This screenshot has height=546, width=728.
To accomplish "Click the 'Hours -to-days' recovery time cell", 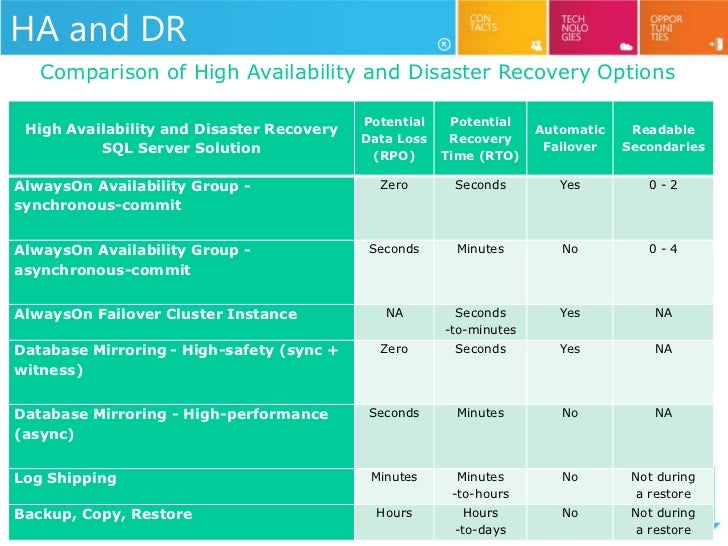I will (480, 521).
